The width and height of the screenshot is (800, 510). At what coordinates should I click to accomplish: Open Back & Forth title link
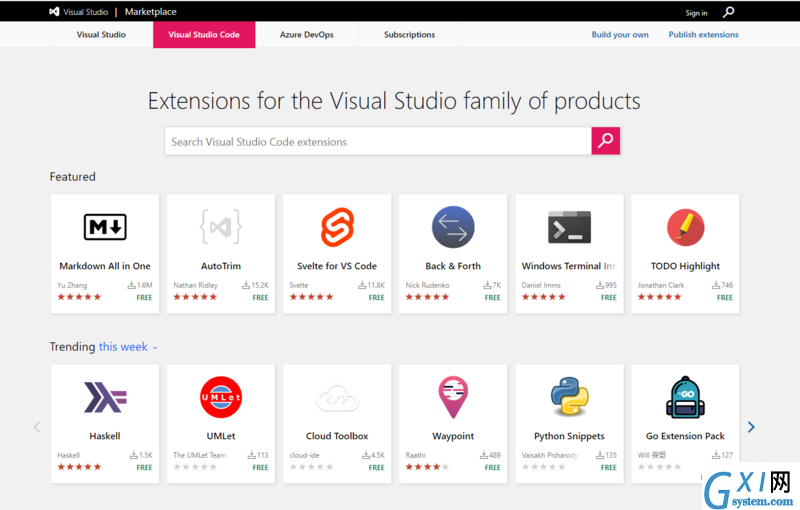(453, 266)
